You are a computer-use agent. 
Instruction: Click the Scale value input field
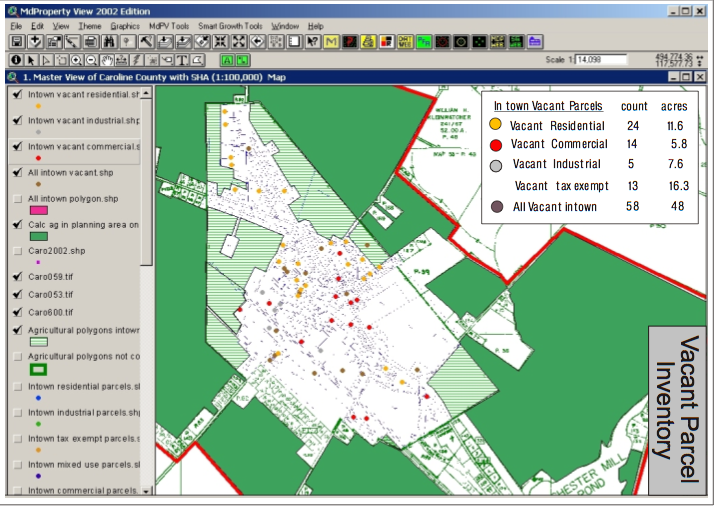pyautogui.click(x=601, y=60)
